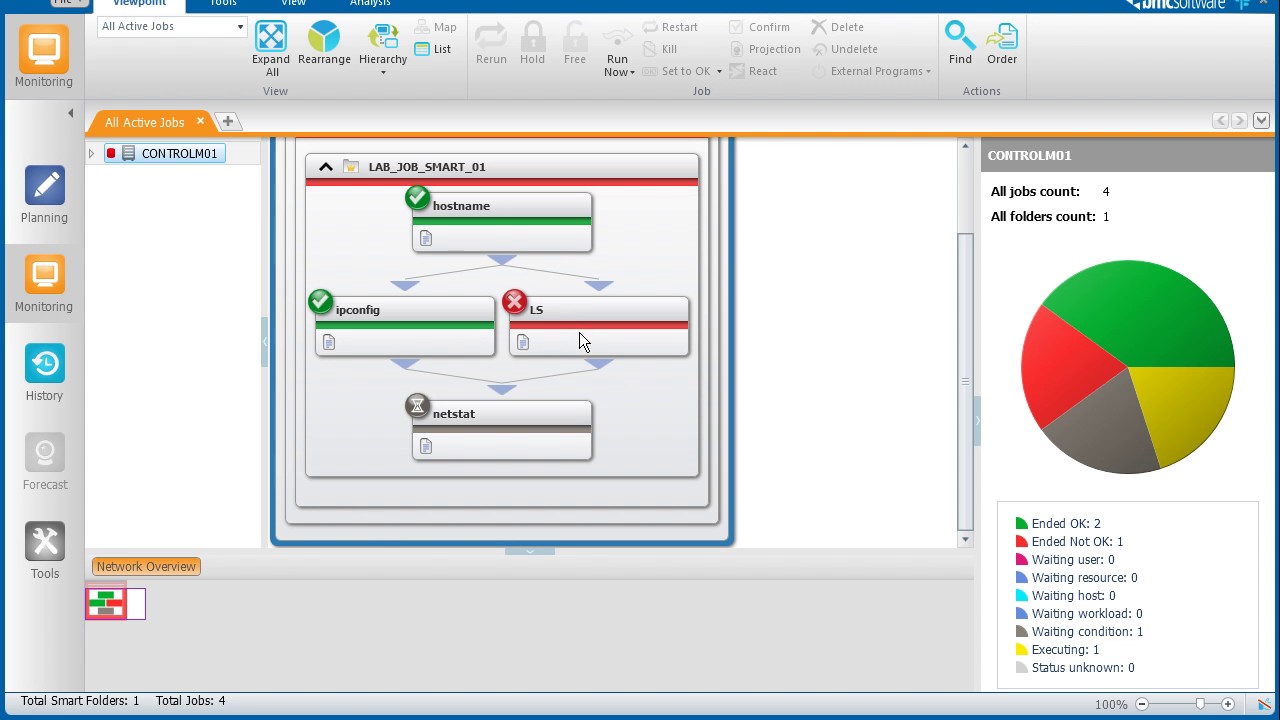Click the Network Overview thumbnail map
The width and height of the screenshot is (1280, 720).
[115, 603]
